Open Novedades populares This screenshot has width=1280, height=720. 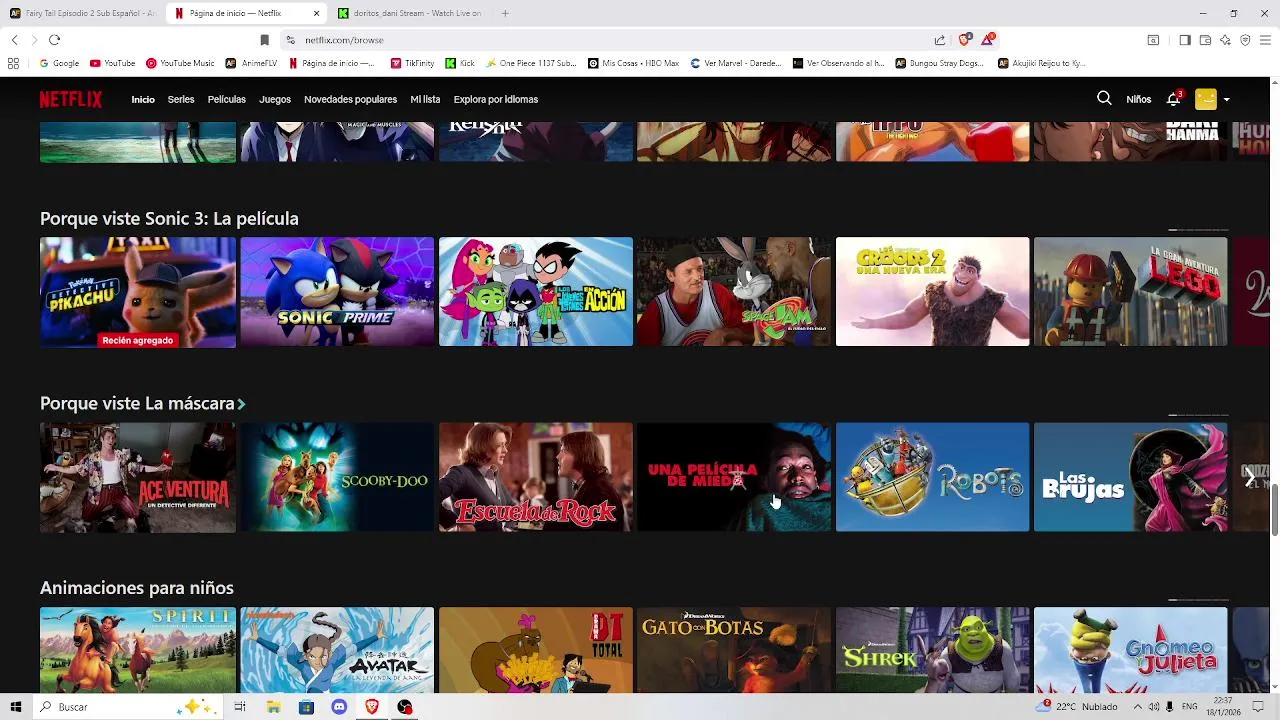point(350,99)
